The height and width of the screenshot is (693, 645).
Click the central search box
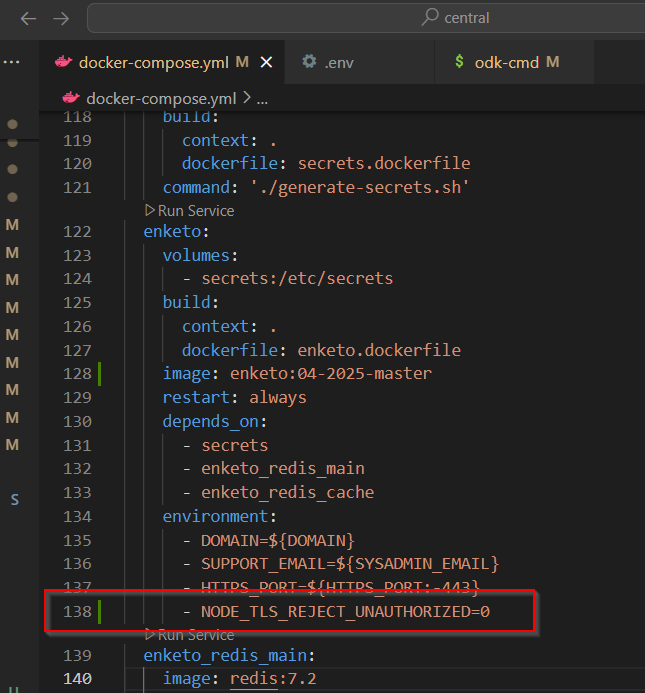tap(366, 18)
